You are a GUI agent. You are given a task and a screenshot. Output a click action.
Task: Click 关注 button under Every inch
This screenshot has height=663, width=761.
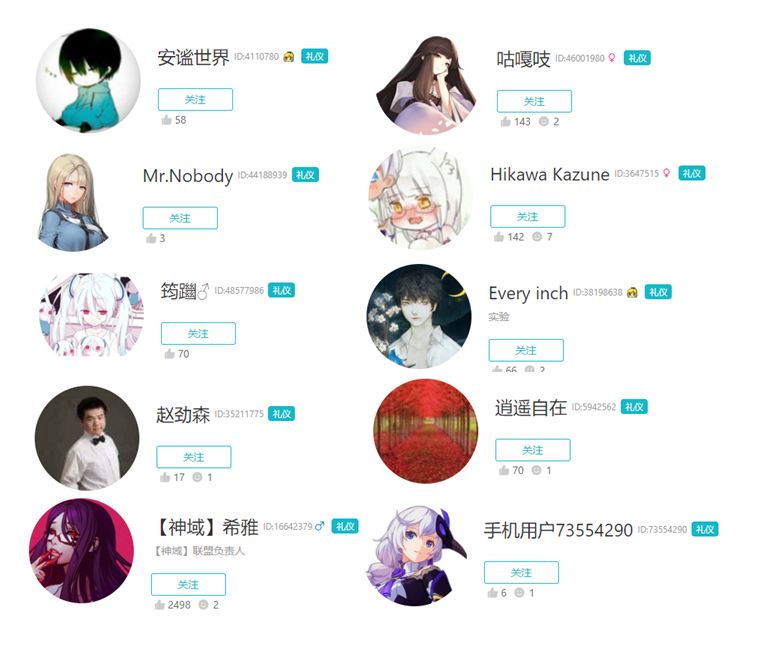click(526, 350)
